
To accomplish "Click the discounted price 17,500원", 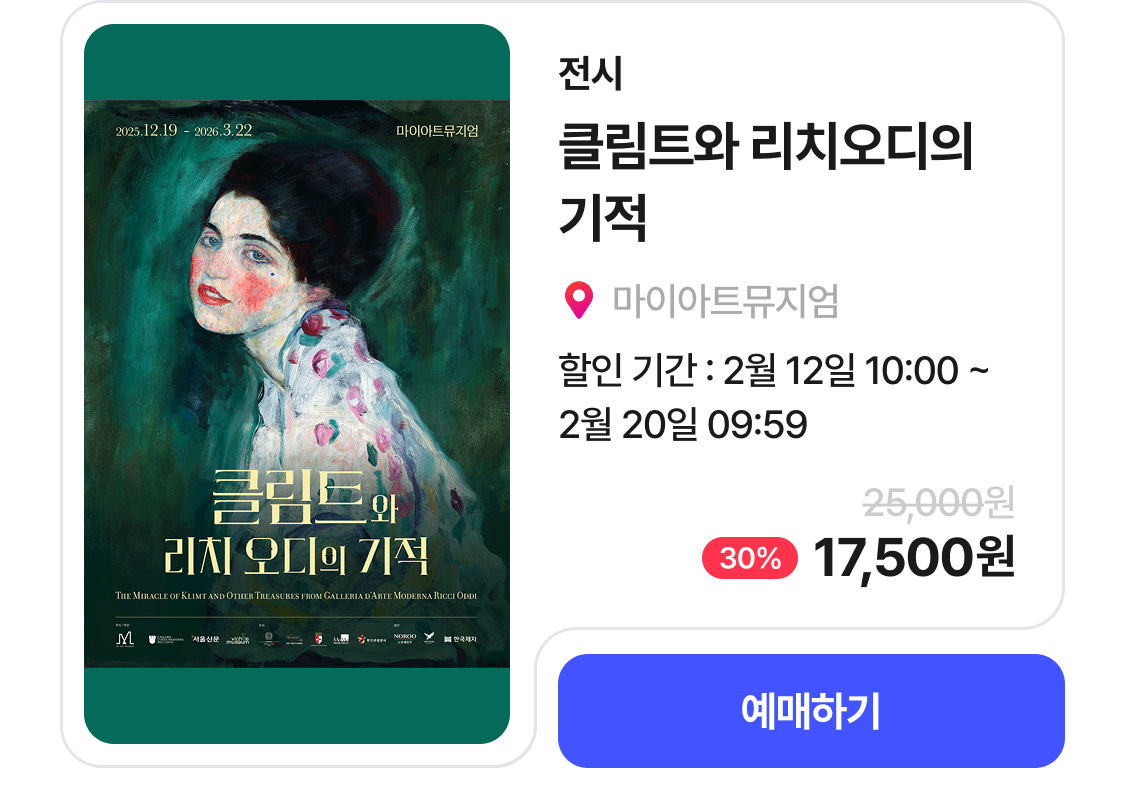I will [914, 558].
